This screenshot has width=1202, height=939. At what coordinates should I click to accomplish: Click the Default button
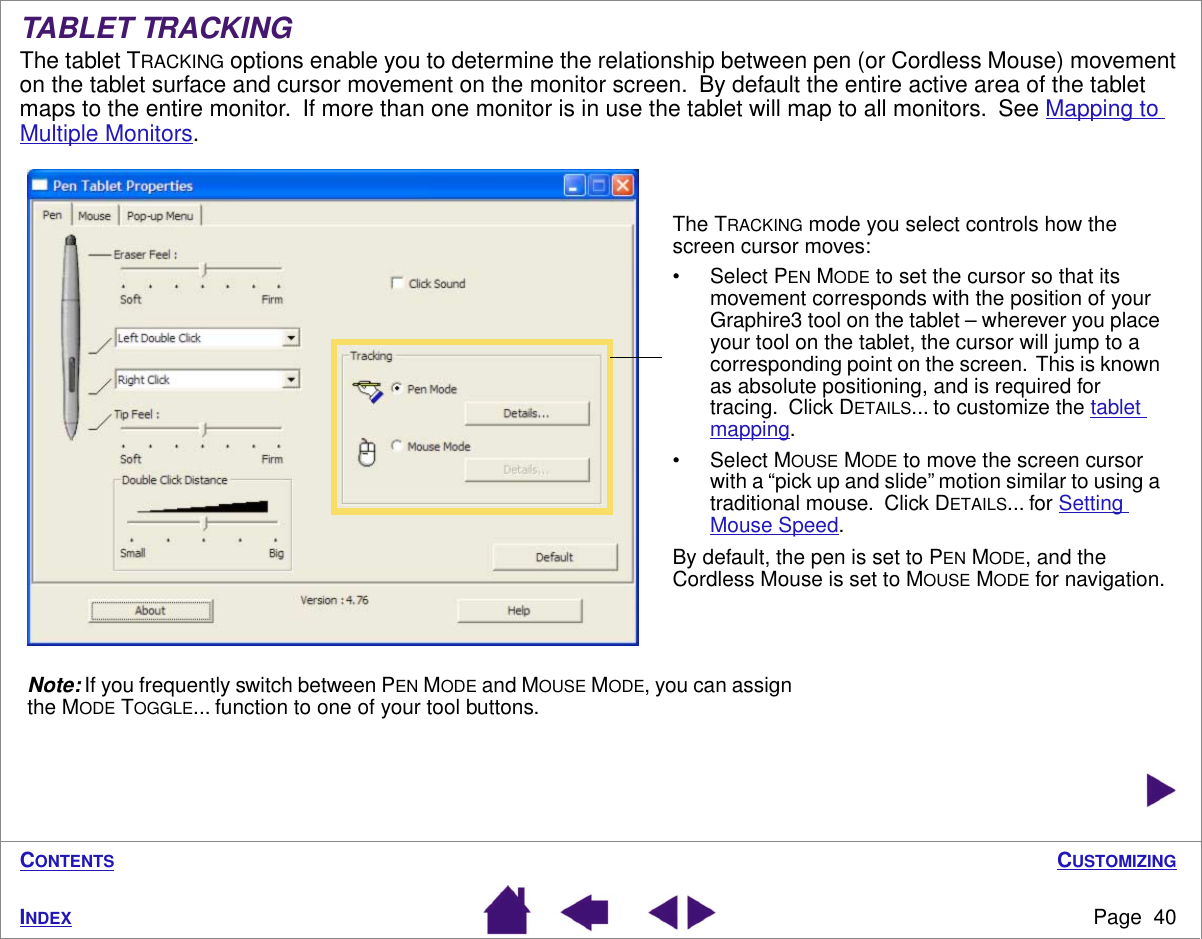coord(554,557)
